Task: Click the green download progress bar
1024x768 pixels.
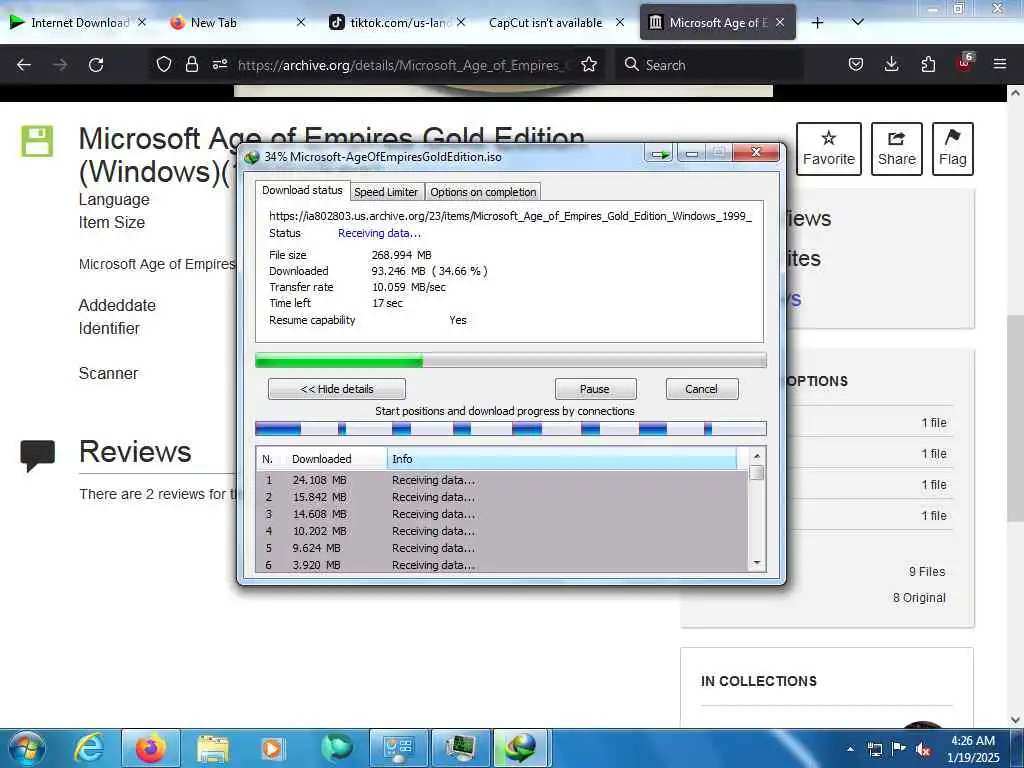Action: pos(511,360)
